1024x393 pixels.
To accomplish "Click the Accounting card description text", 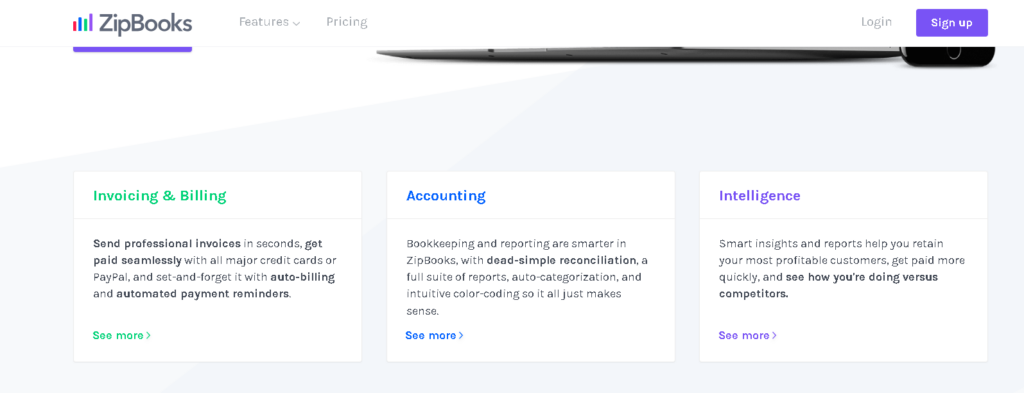I will coord(527,277).
